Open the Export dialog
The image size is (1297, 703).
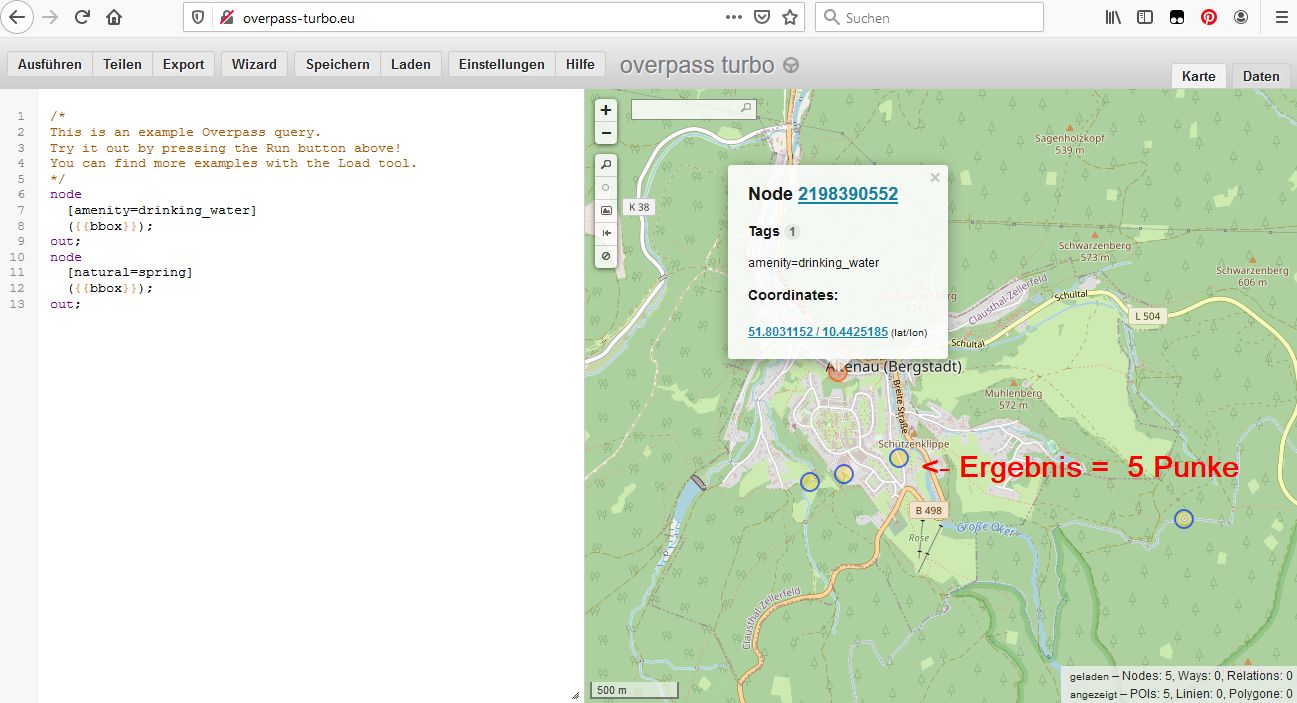click(183, 64)
